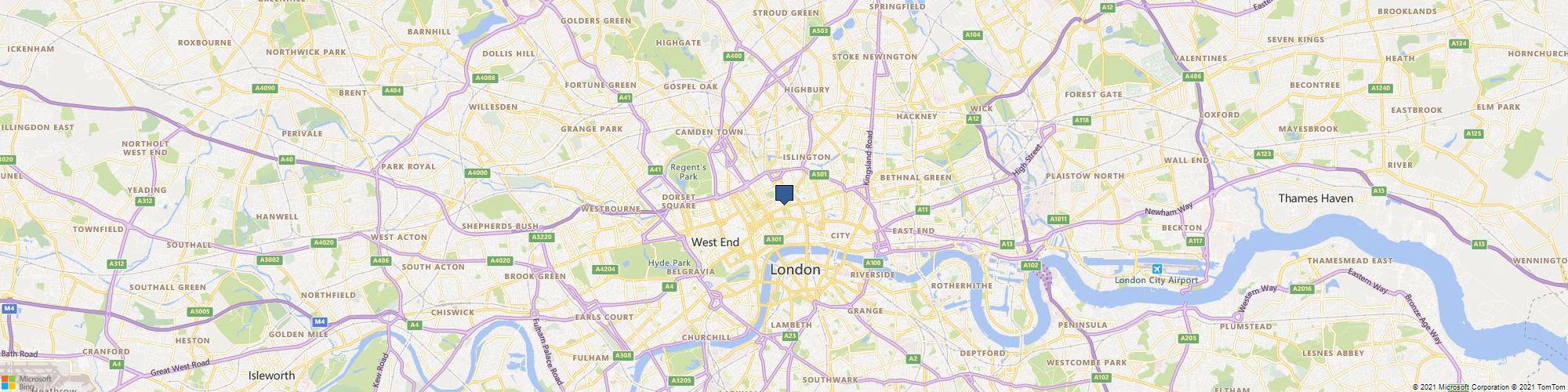Screen dimensions: 1568x392
Task: Click the Camden Town label
Action: coord(709,132)
